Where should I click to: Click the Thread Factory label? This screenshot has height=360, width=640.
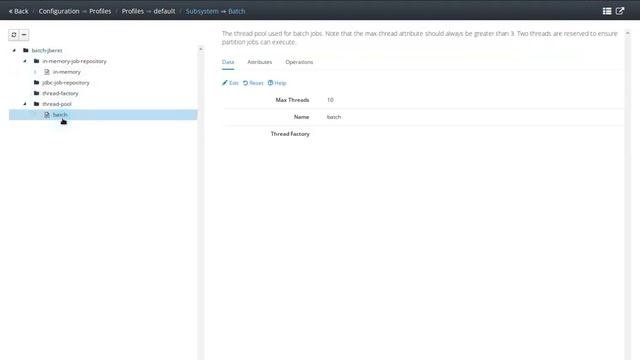[290, 134]
